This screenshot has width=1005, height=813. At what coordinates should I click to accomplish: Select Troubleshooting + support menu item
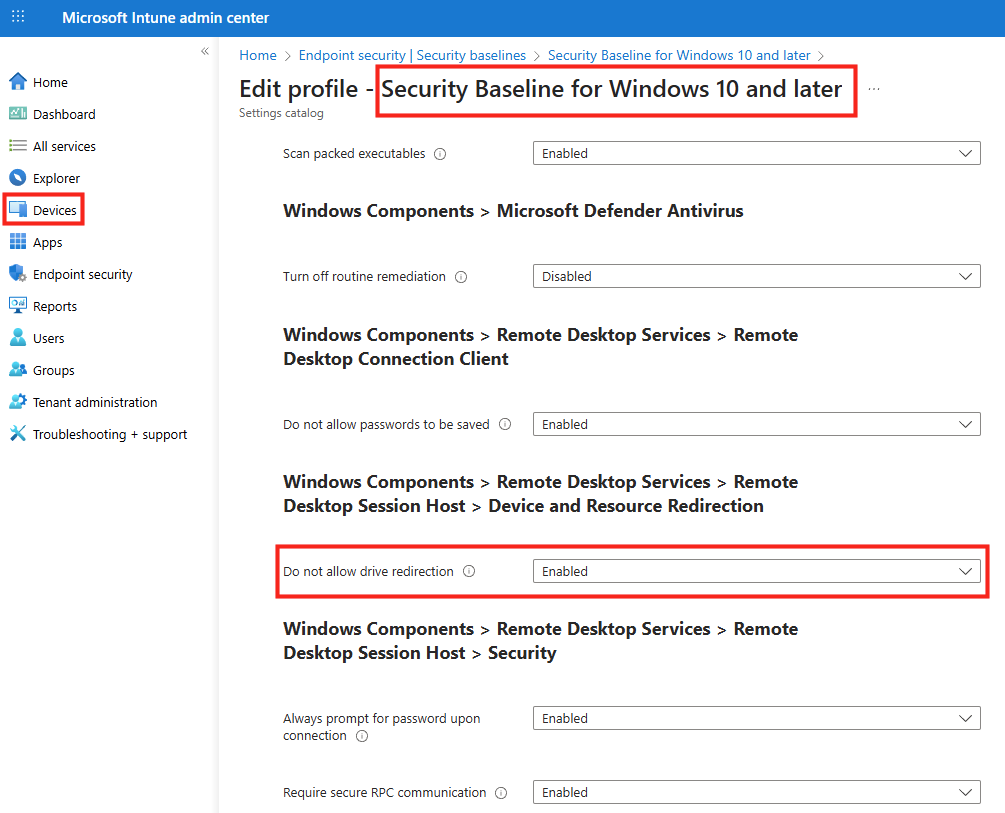click(109, 434)
